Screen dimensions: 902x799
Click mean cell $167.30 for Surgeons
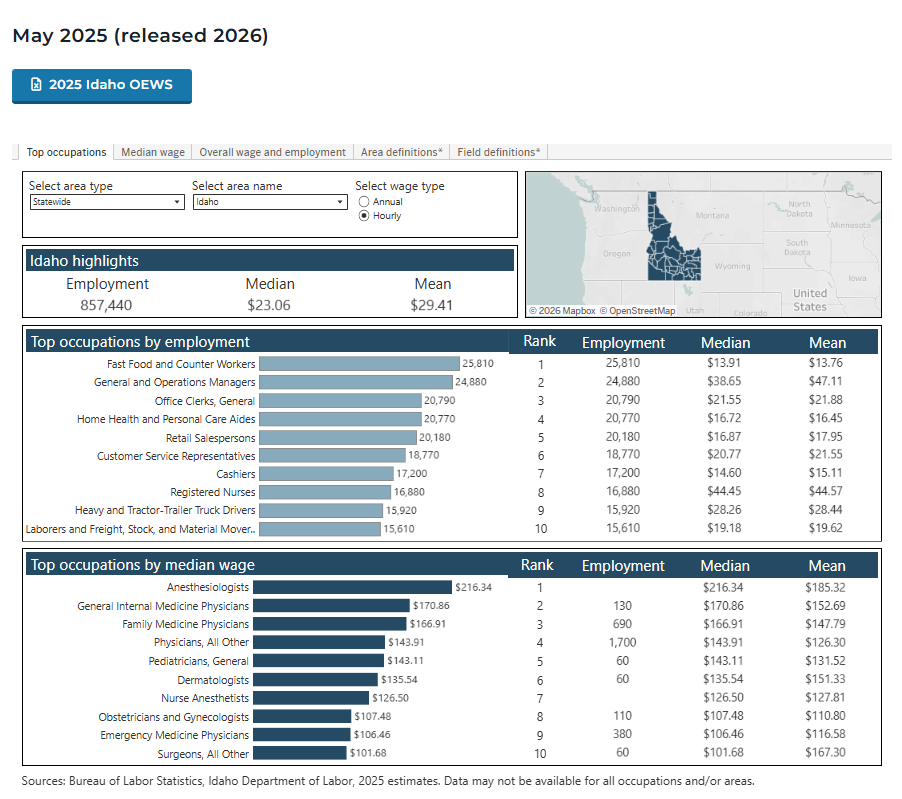[825, 752]
